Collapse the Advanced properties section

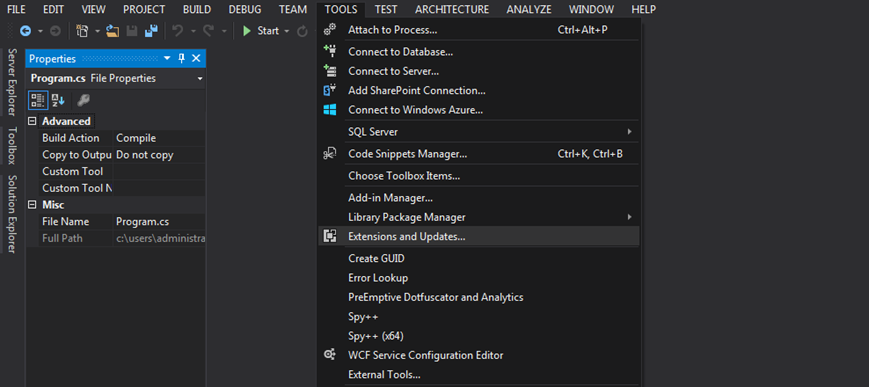pos(32,121)
